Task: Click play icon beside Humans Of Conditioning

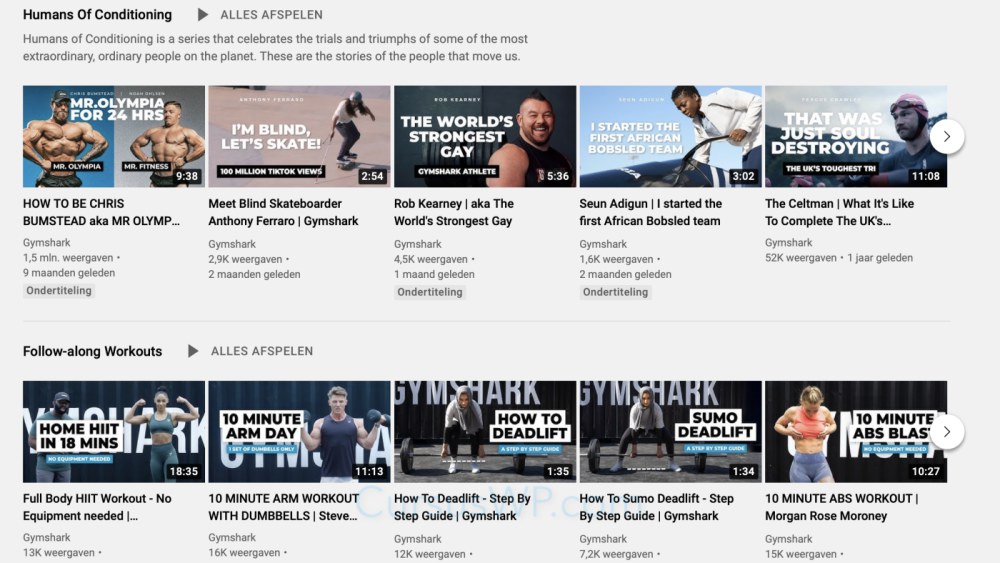Action: click(x=203, y=15)
